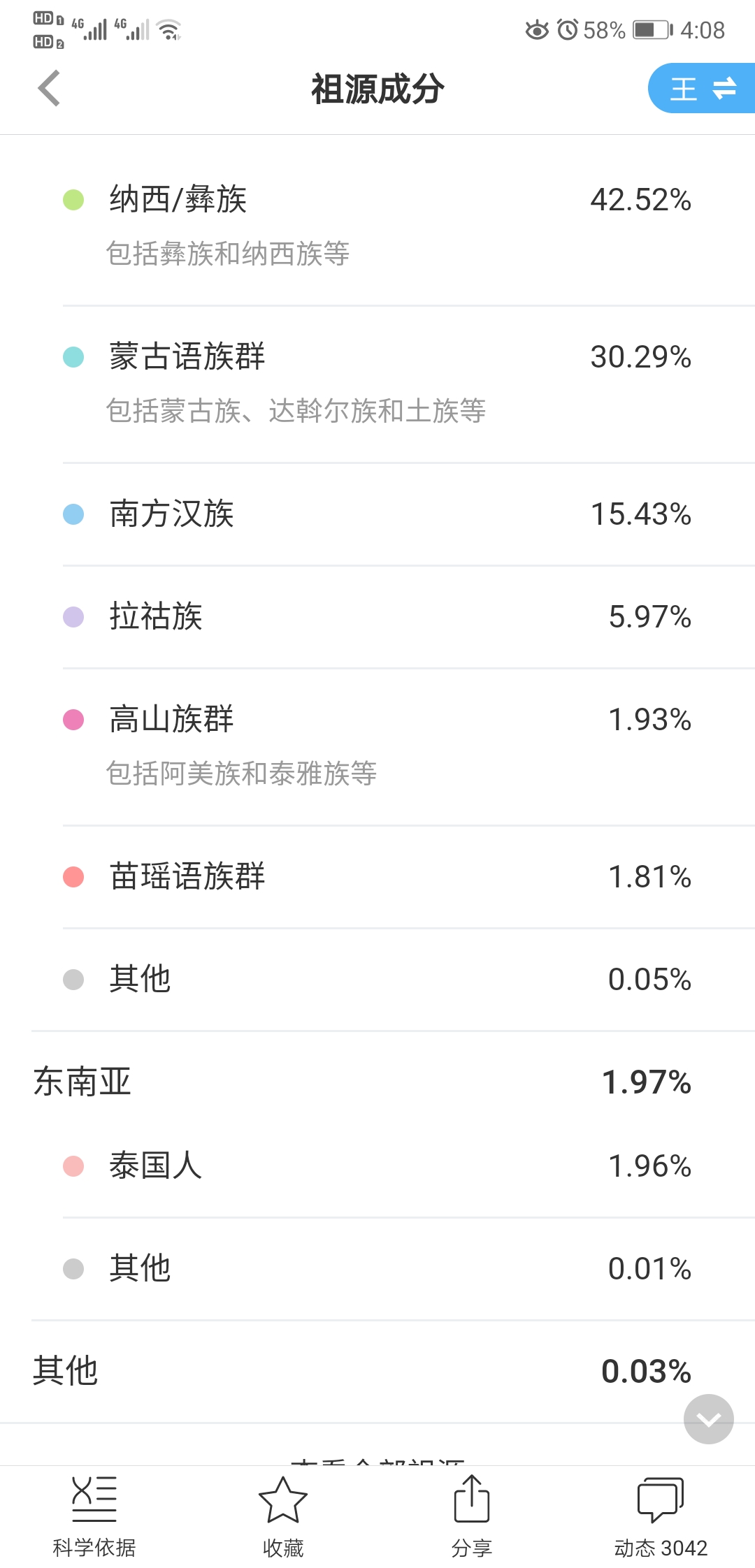Screen dimensions: 755x1568
Task: Open 科学依据 scientific basis icon
Action: pos(94,1500)
